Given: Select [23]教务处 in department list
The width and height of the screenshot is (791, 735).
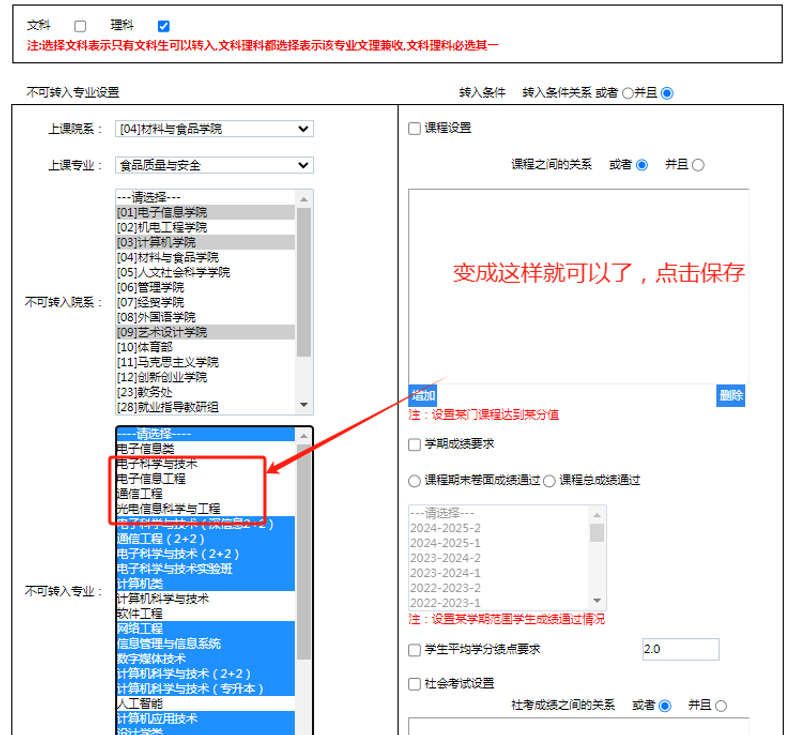Looking at the screenshot, I should pyautogui.click(x=205, y=392).
